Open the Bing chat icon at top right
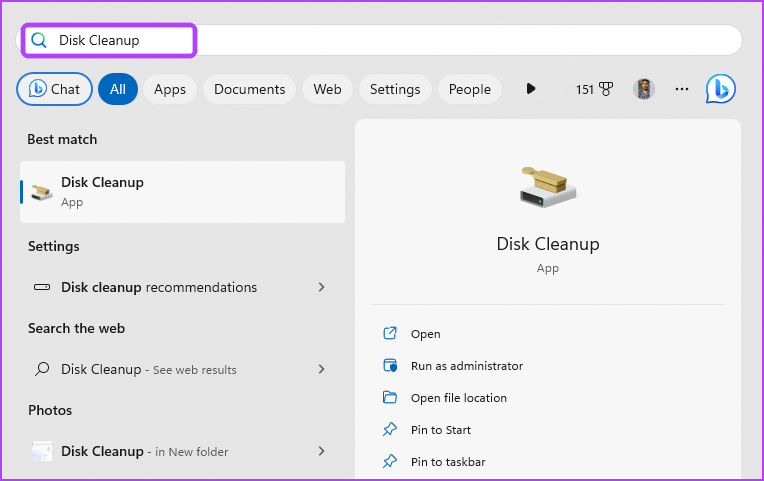This screenshot has width=764, height=481. 721,89
